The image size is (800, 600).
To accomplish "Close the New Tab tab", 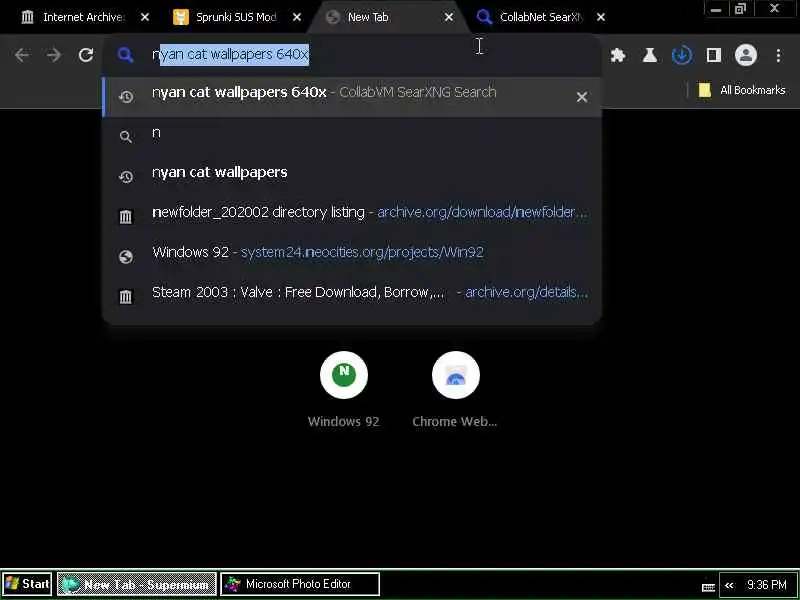I will [449, 17].
